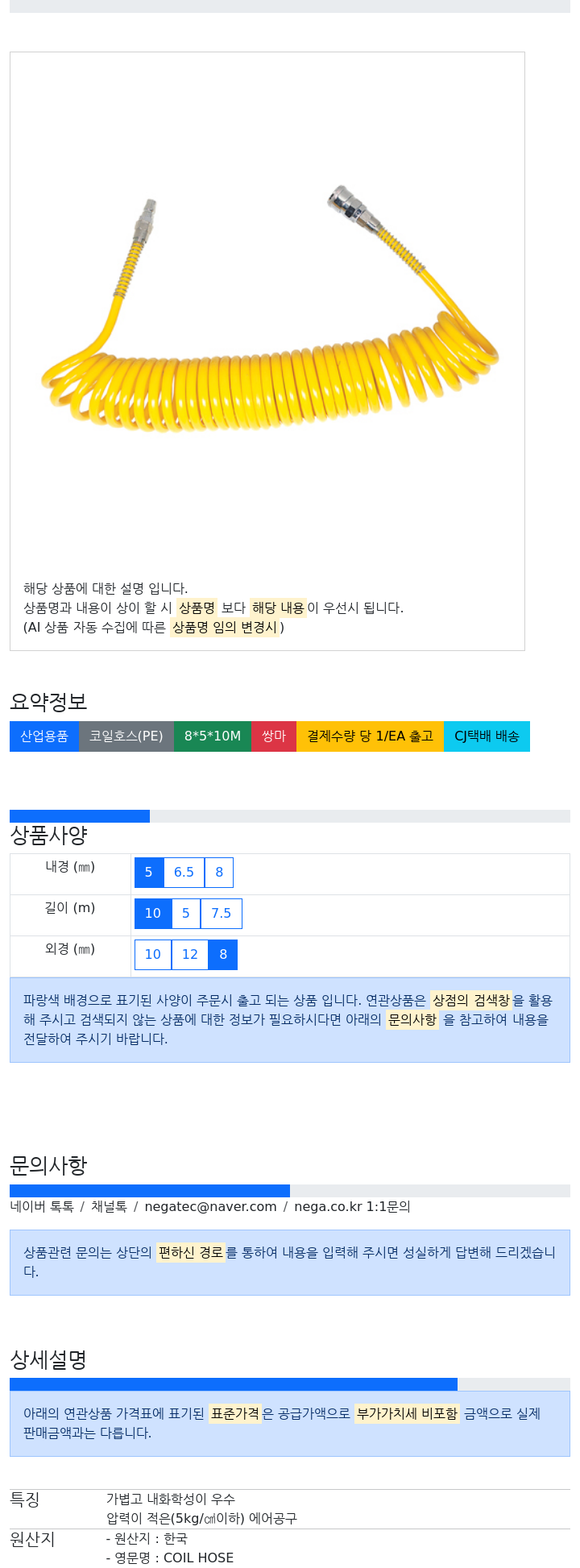Click the 8*5*10M size tag
580x1568 pixels.
coord(213,736)
